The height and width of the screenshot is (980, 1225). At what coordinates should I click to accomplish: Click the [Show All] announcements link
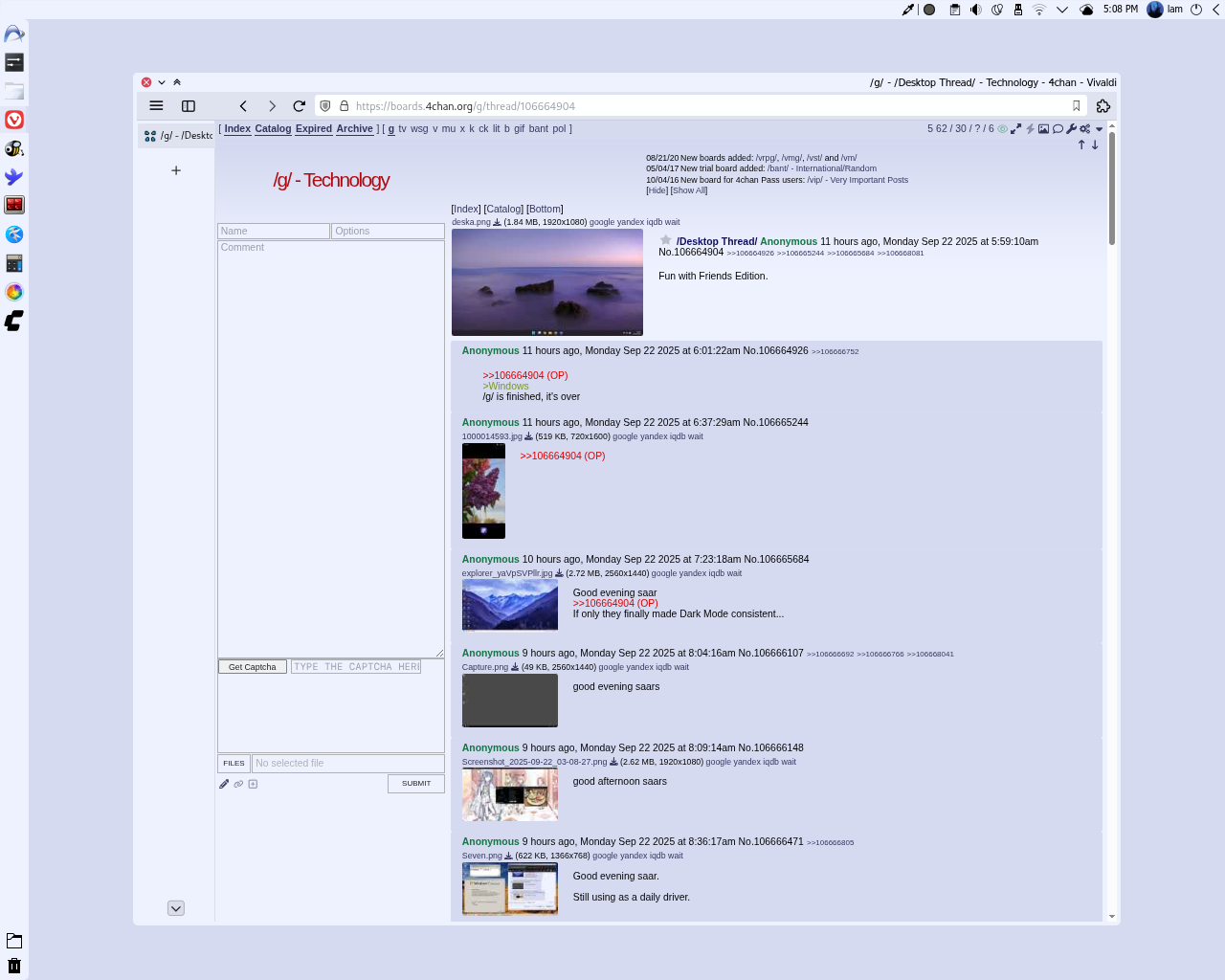click(689, 190)
